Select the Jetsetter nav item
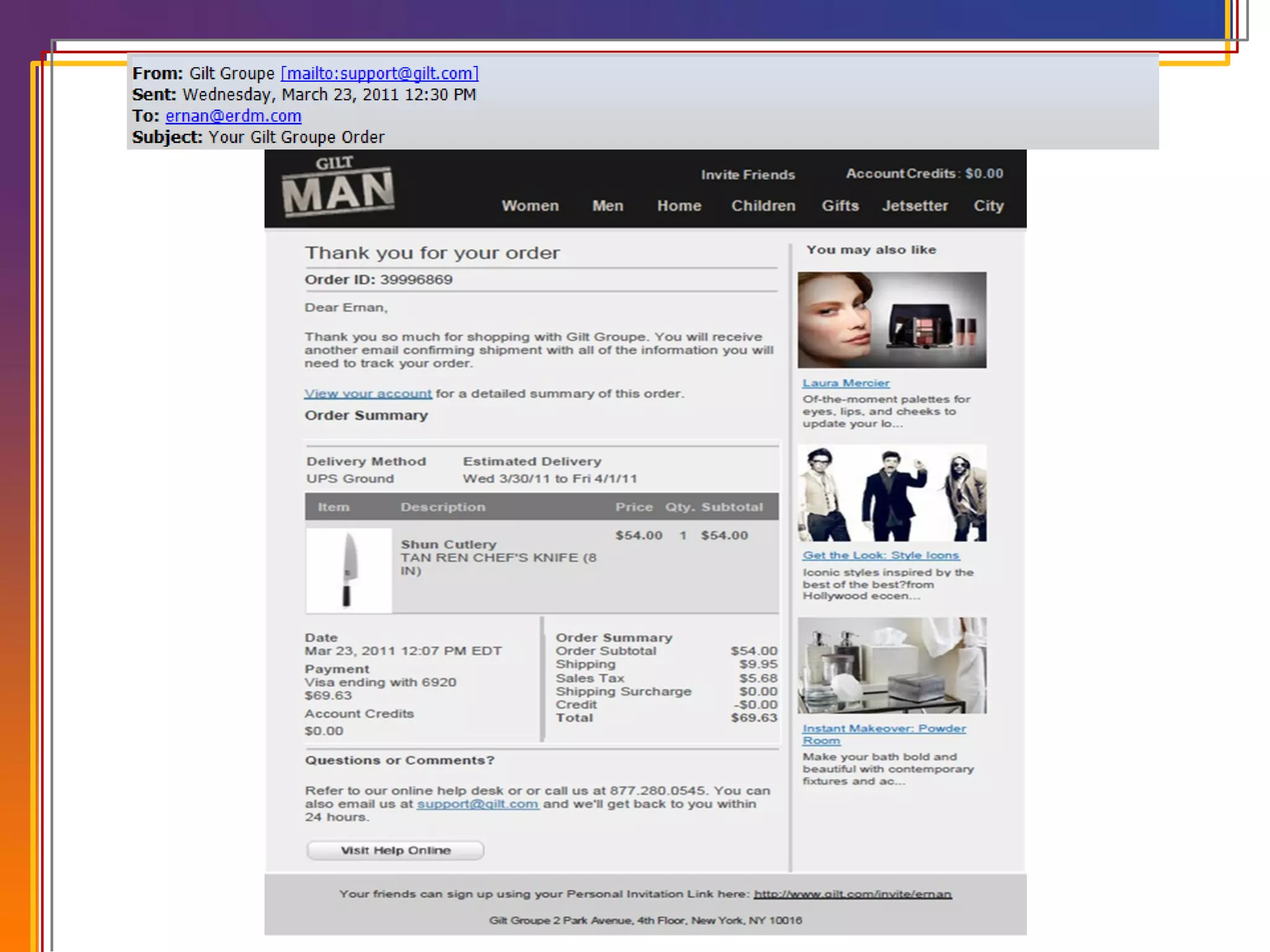Image resolution: width=1270 pixels, height=952 pixels. [915, 206]
